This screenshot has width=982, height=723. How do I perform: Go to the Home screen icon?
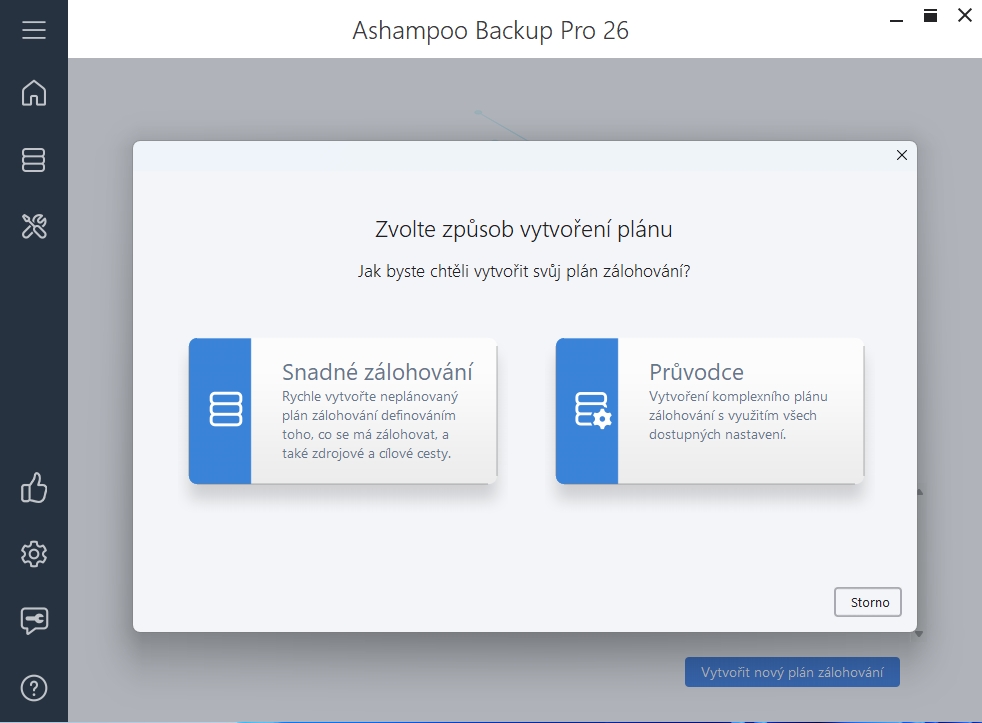coord(34,93)
